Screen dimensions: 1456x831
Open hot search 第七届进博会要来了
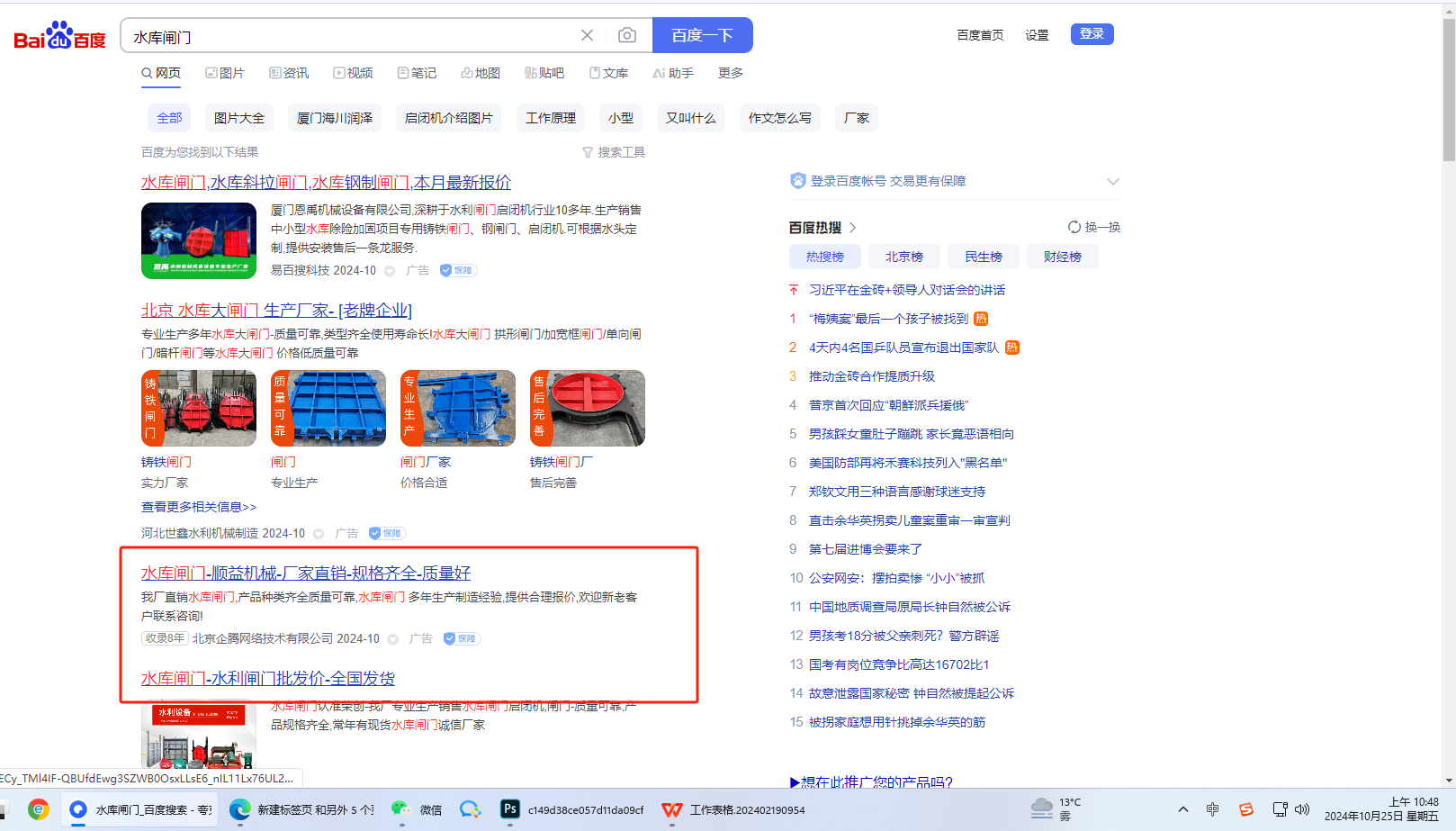pyautogui.click(x=866, y=549)
